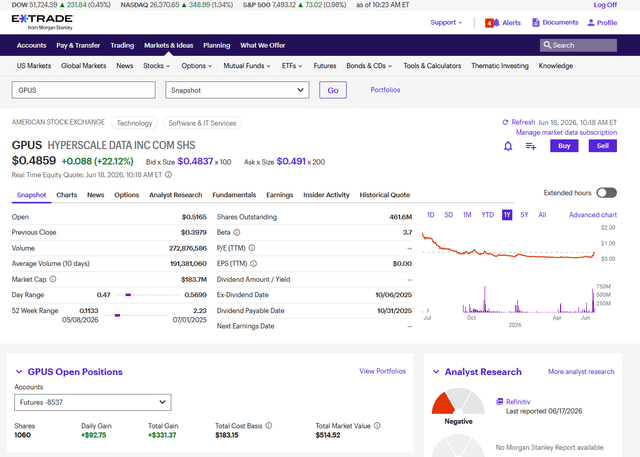Switch to the Fundamentals tab
The image size is (640, 457).
[x=234, y=195]
